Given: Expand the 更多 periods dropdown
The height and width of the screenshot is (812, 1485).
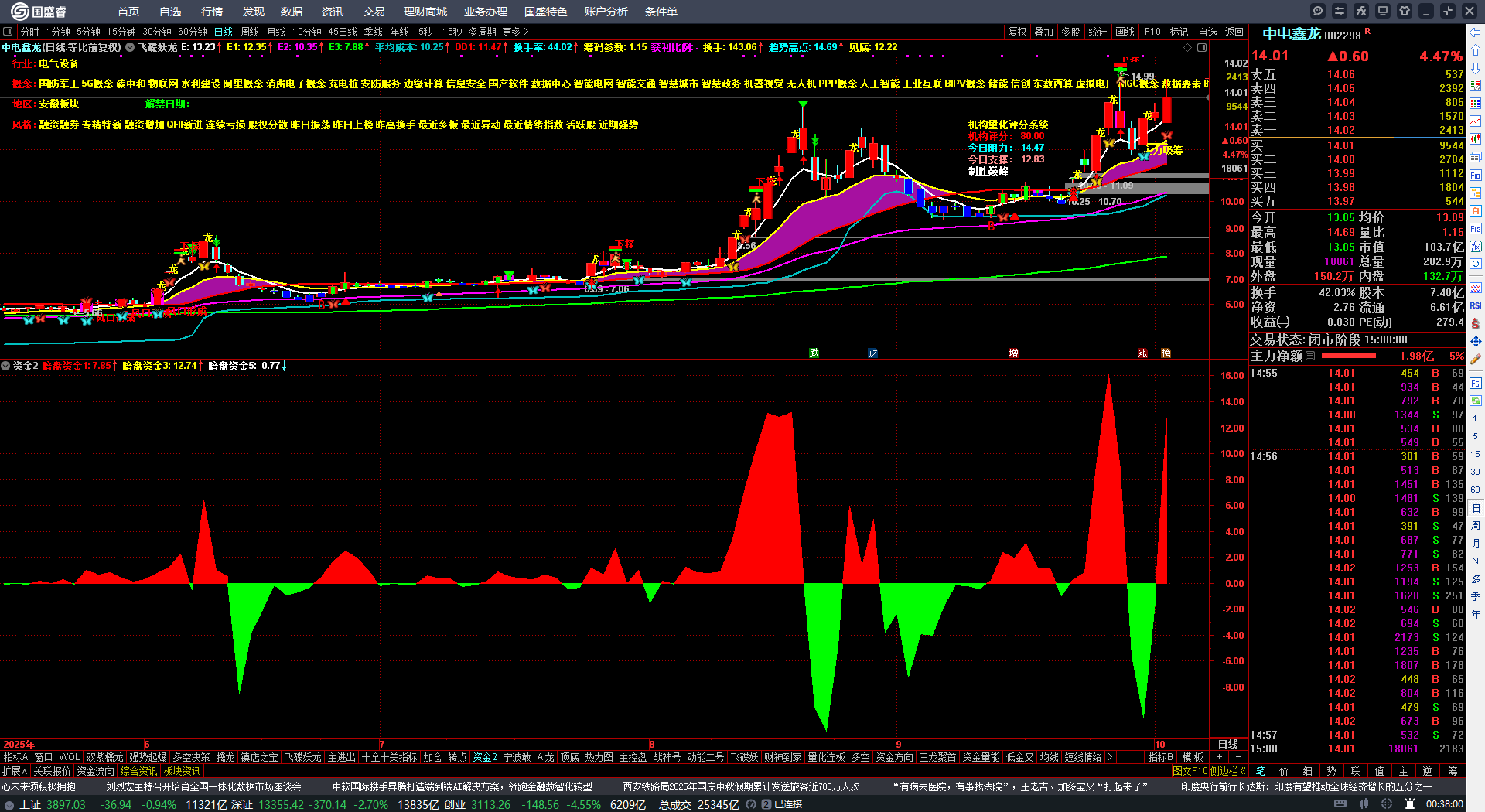Looking at the screenshot, I should pyautogui.click(x=515, y=32).
